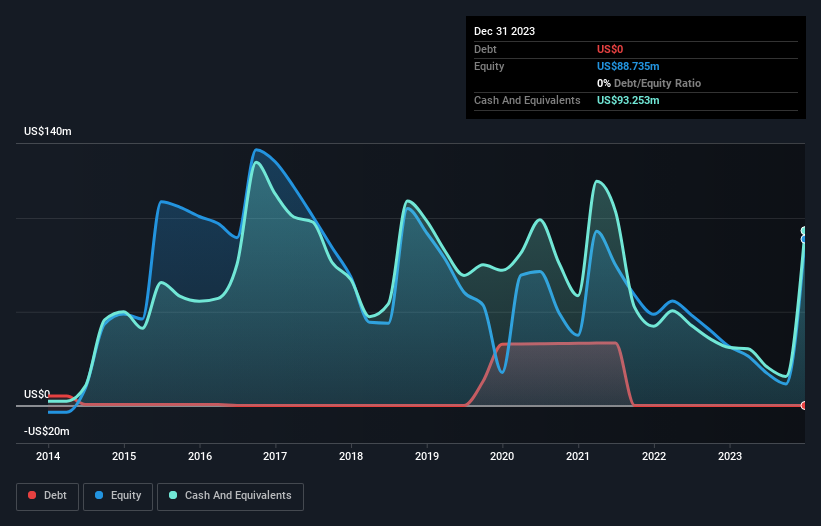Toggle the Equity legend button
Viewport: 821px width, 526px height.
(x=118, y=496)
